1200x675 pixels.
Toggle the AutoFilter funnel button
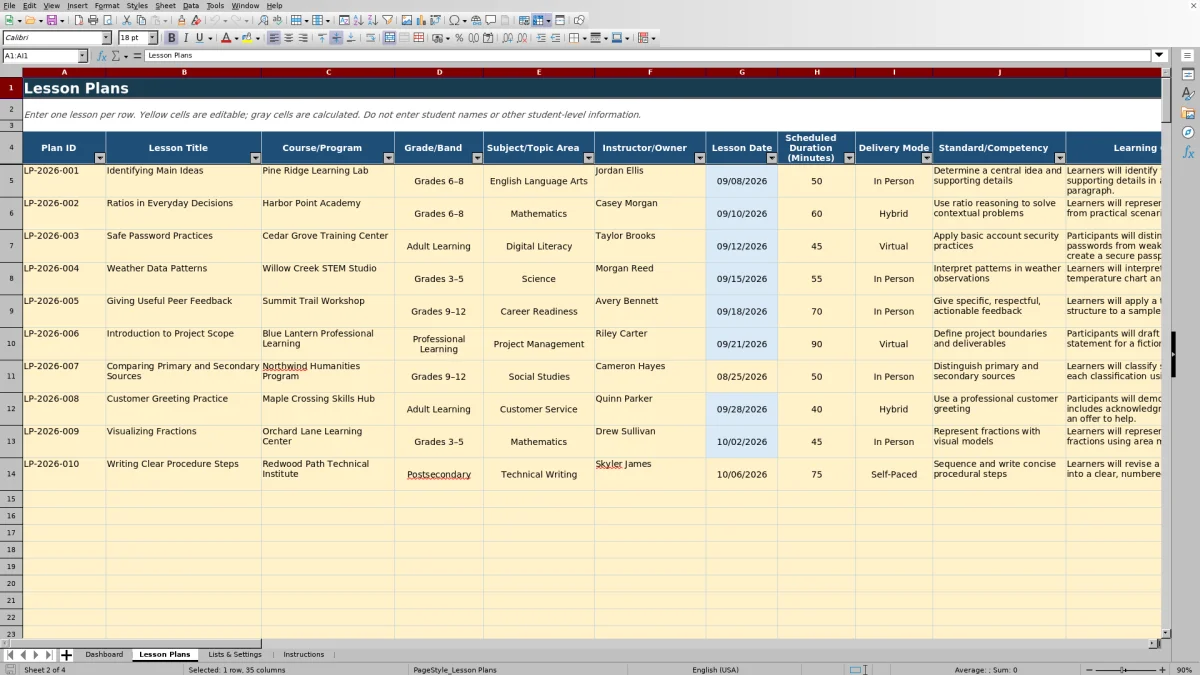pyautogui.click(x=387, y=20)
